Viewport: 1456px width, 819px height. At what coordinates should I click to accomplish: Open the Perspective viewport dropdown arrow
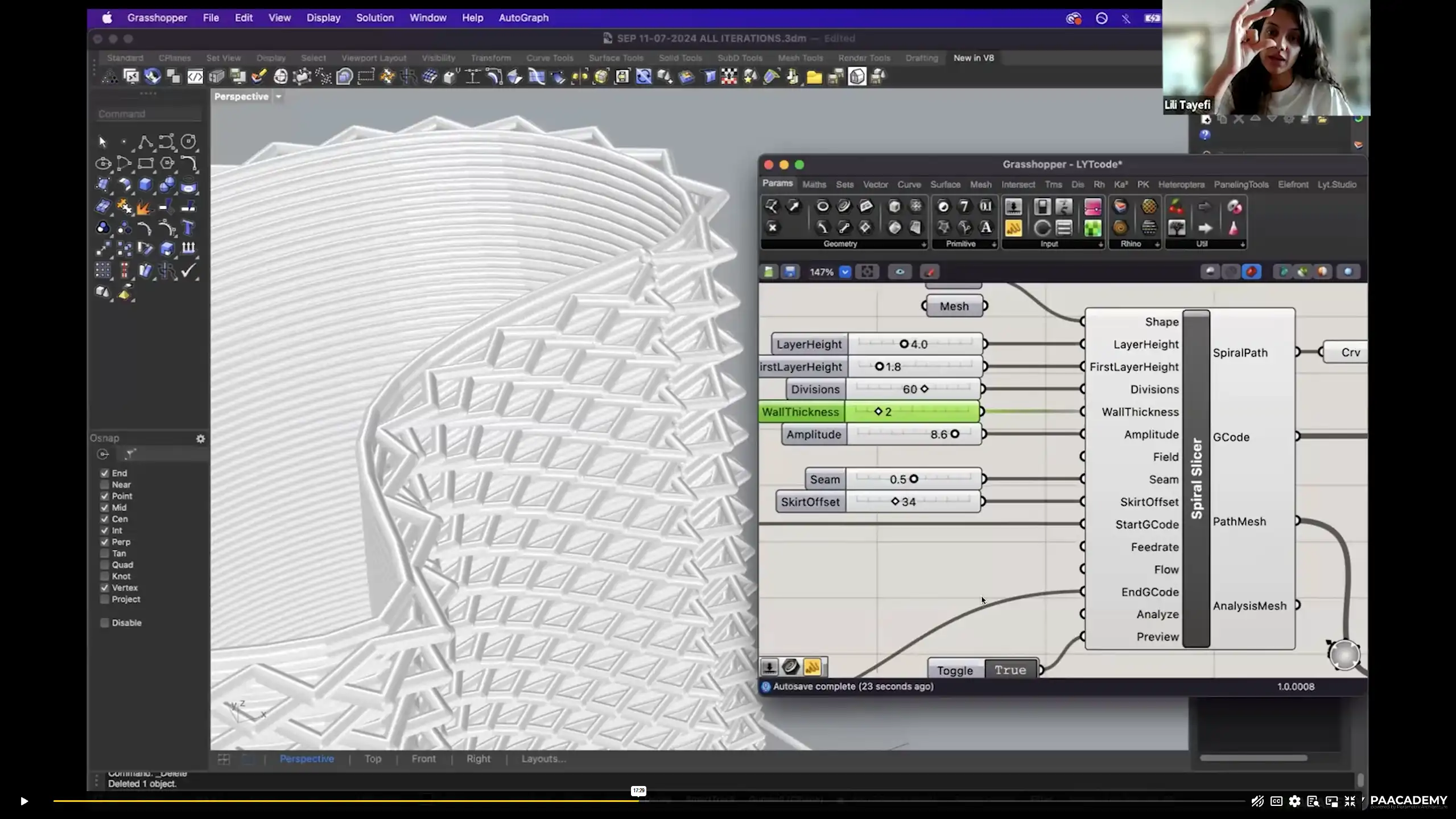point(278,97)
